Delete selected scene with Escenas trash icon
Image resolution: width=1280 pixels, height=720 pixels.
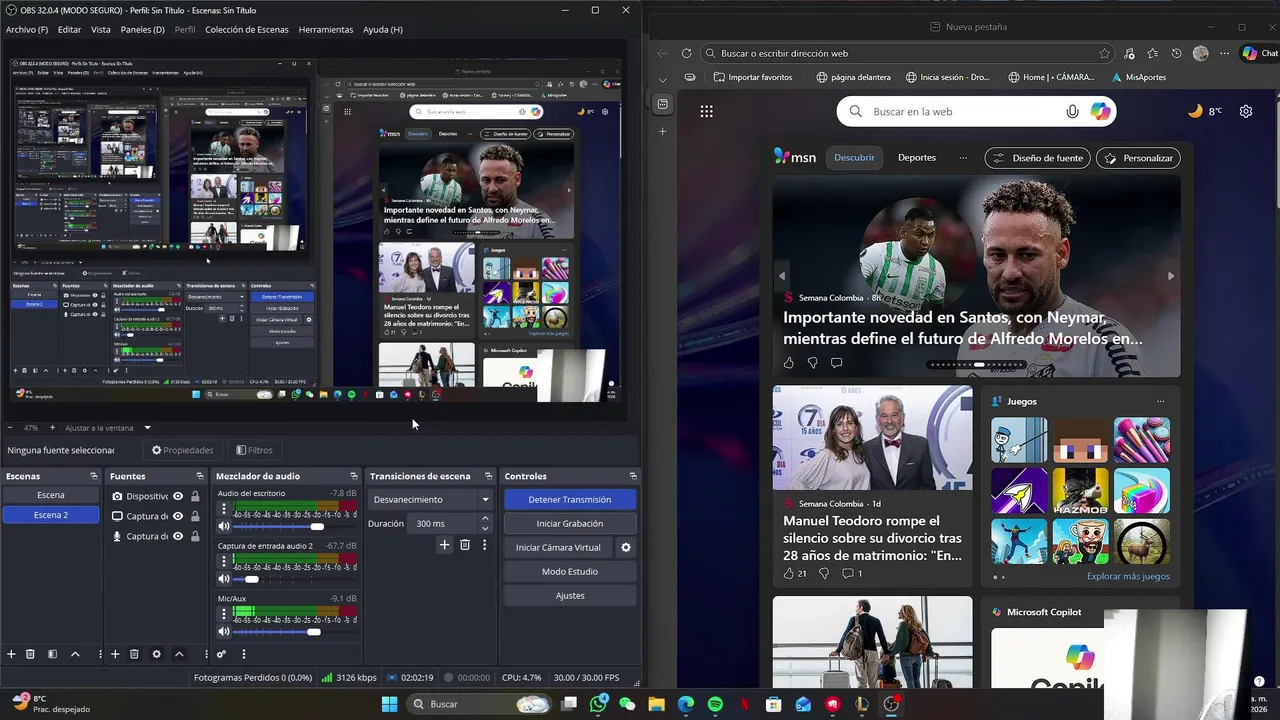(30, 654)
